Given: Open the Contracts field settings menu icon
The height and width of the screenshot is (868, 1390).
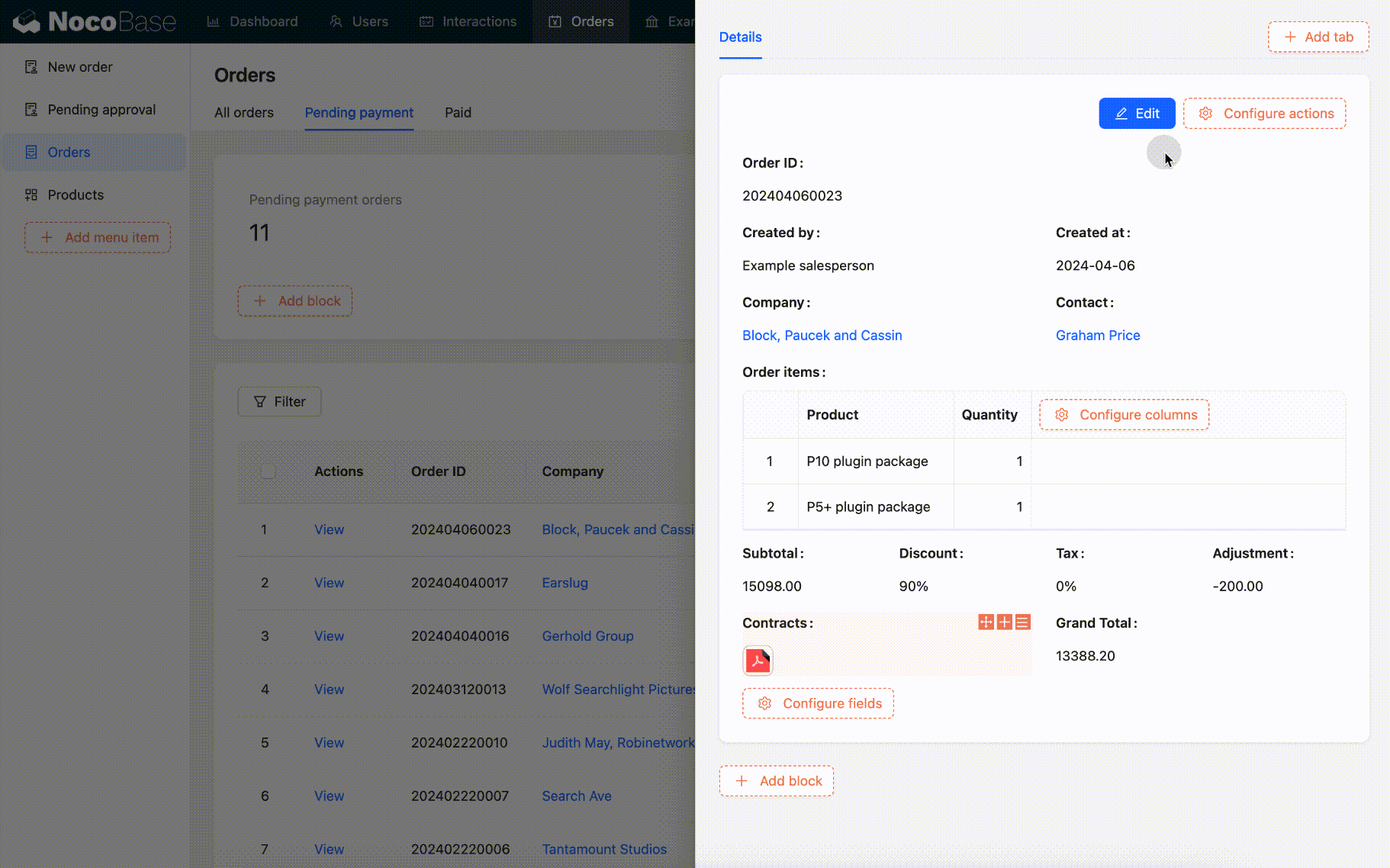Looking at the screenshot, I should 1023,622.
